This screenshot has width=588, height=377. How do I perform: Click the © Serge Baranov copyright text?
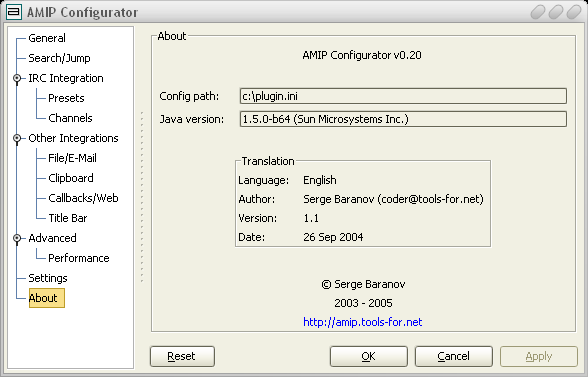point(363,284)
